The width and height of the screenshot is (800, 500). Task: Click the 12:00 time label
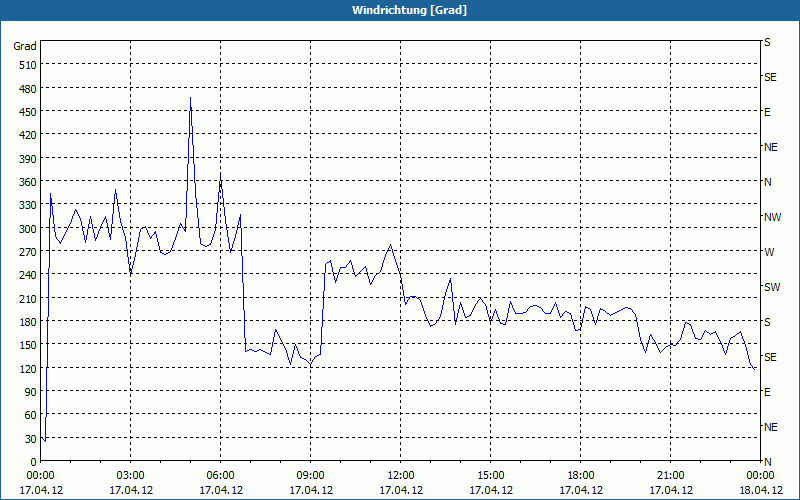click(x=401, y=476)
